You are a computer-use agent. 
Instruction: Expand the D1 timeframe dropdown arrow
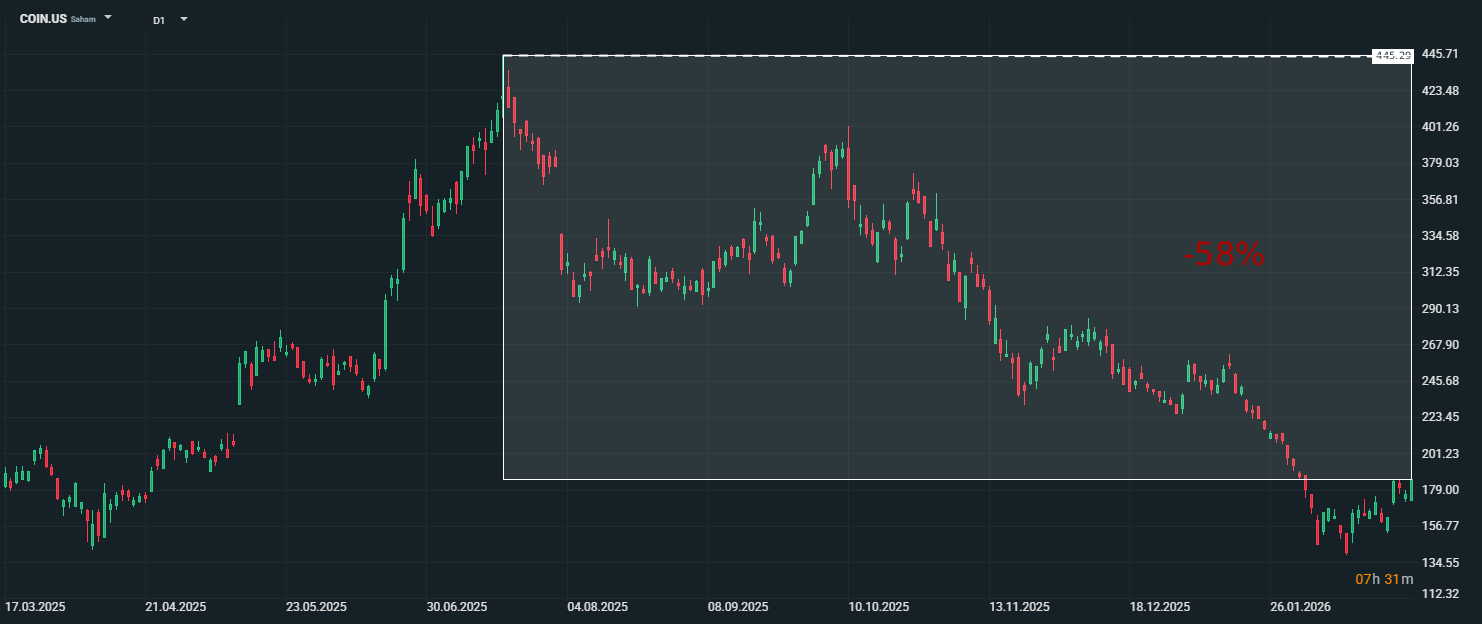[x=184, y=19]
